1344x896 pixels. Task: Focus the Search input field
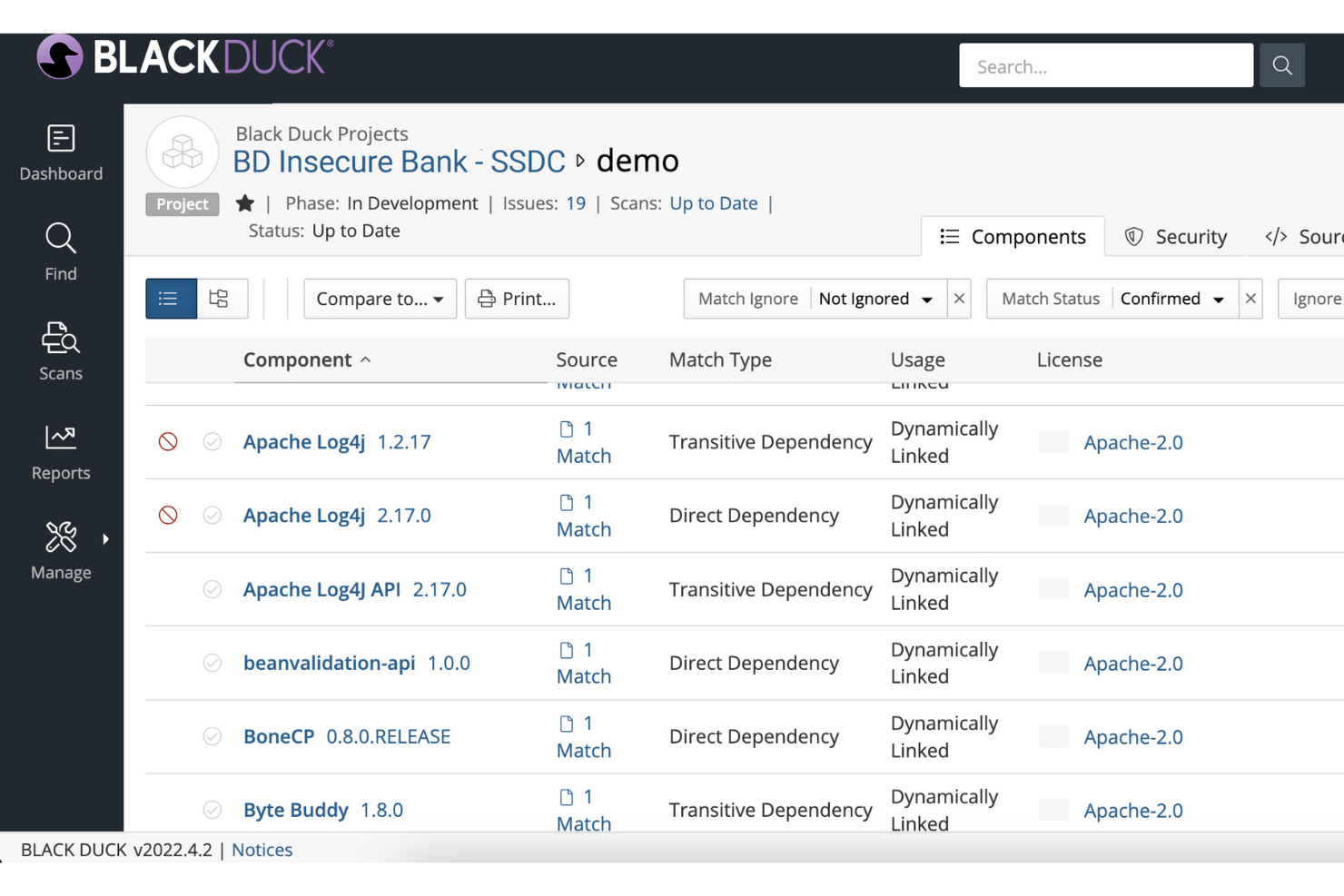(x=1106, y=65)
